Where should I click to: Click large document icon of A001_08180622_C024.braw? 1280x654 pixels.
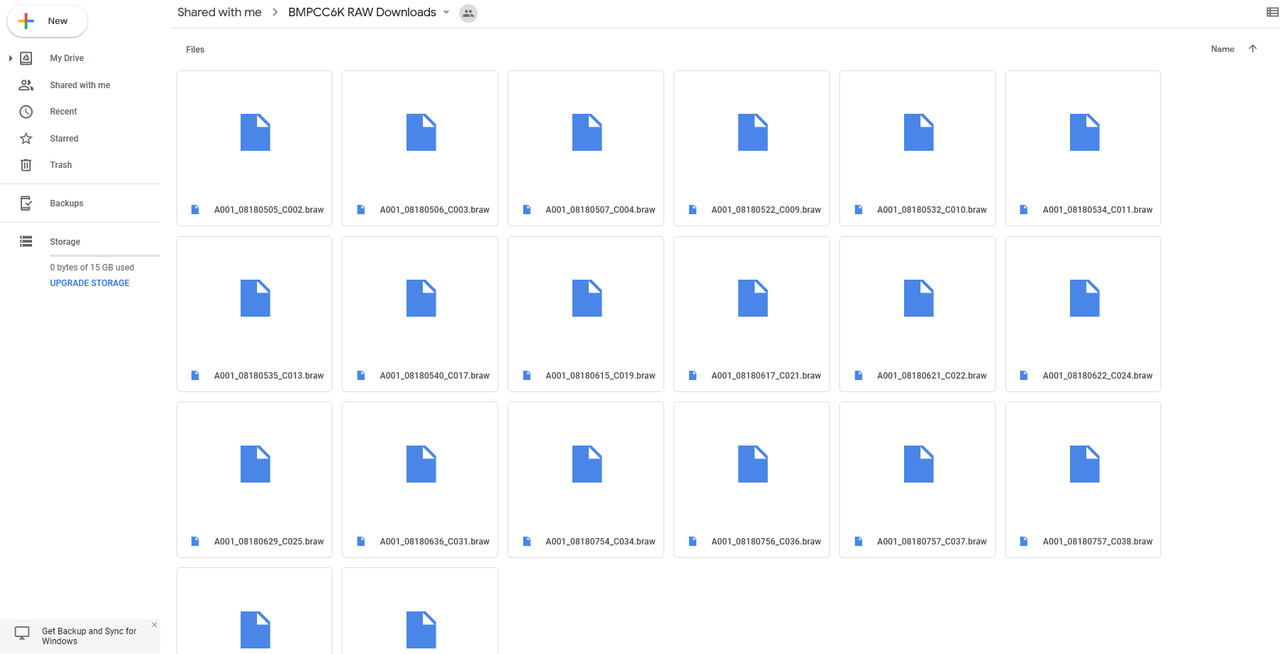[1085, 299]
